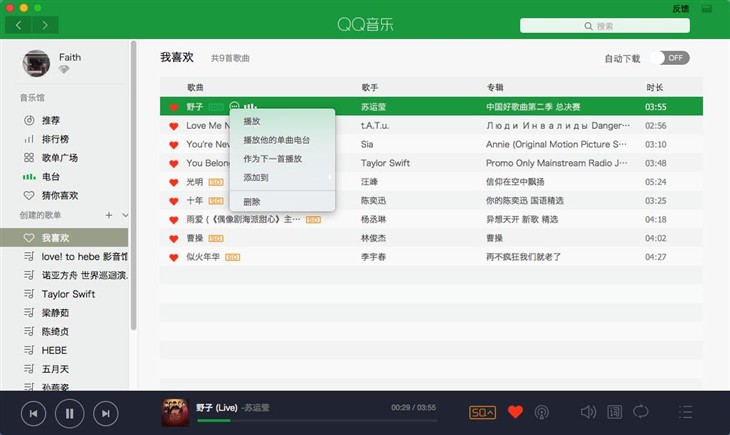This screenshot has height=435, width=730.
Task: Click artist Taylor Swift in song list
Action: coord(385,163)
